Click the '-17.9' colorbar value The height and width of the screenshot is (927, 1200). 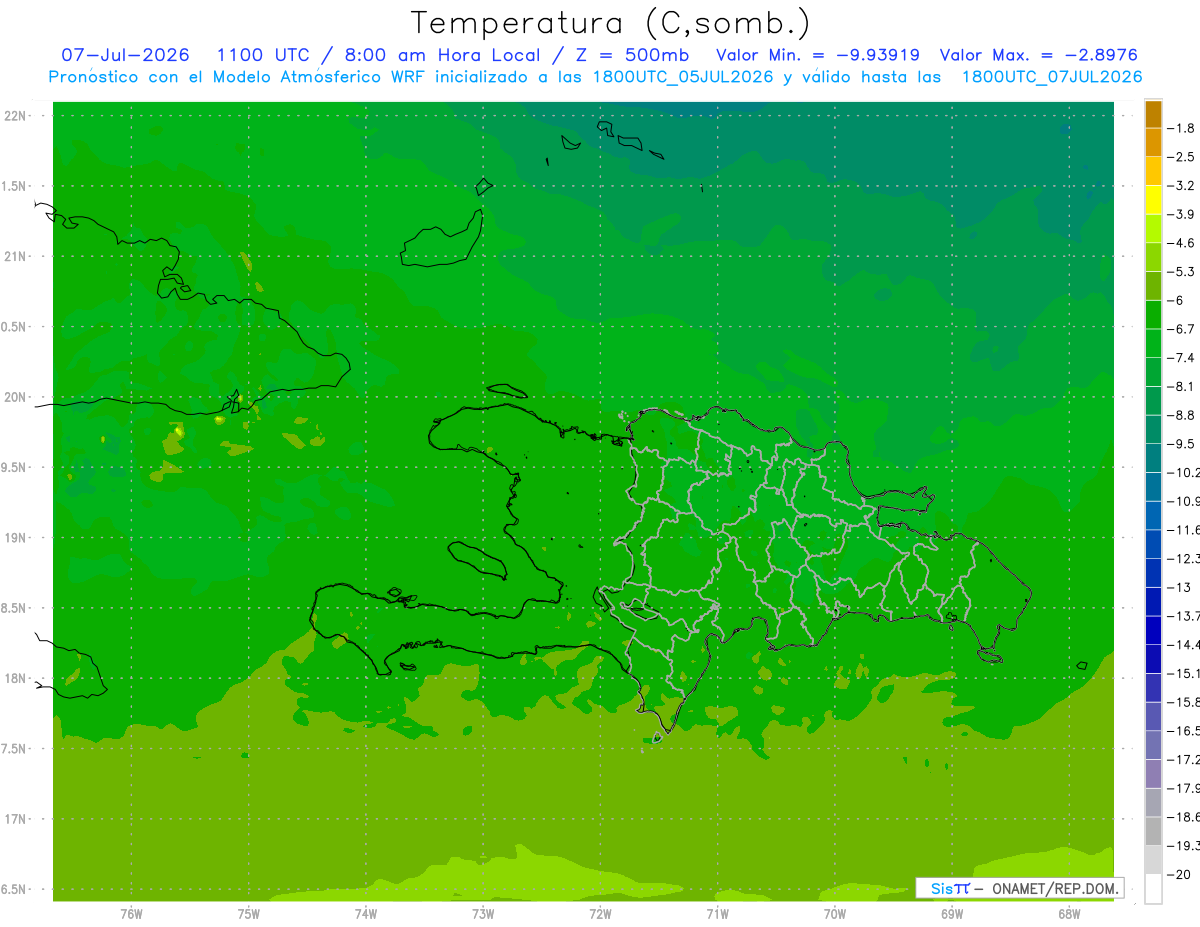pyautogui.click(x=1184, y=788)
